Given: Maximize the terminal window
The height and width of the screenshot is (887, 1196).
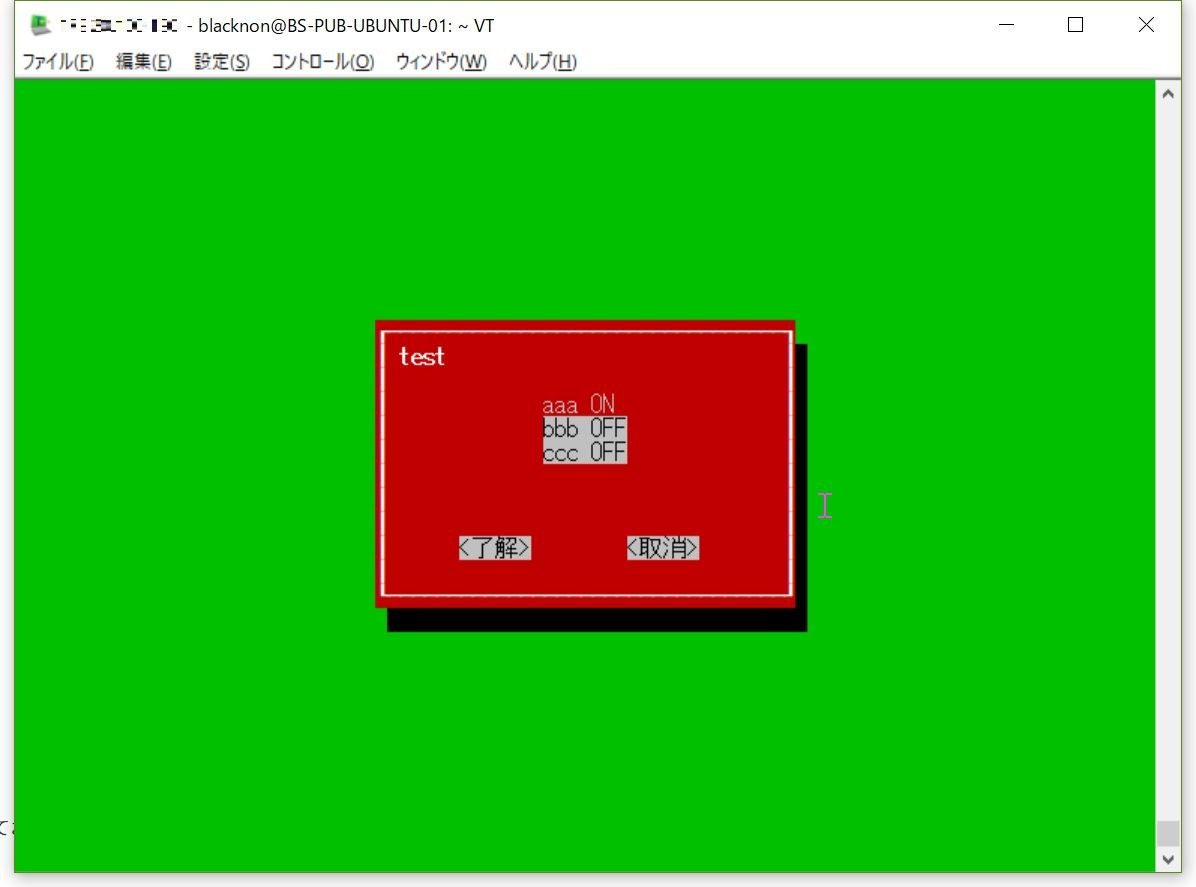Looking at the screenshot, I should coord(1075,25).
